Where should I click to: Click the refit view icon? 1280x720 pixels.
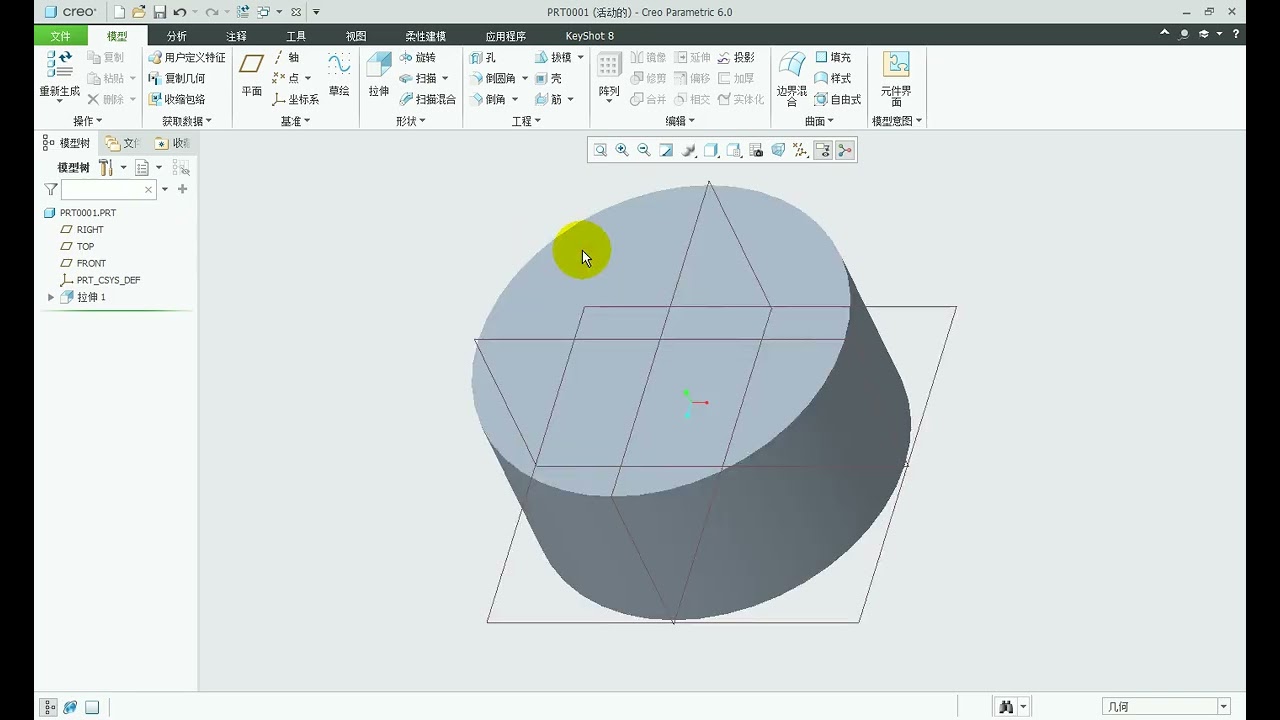click(x=600, y=150)
